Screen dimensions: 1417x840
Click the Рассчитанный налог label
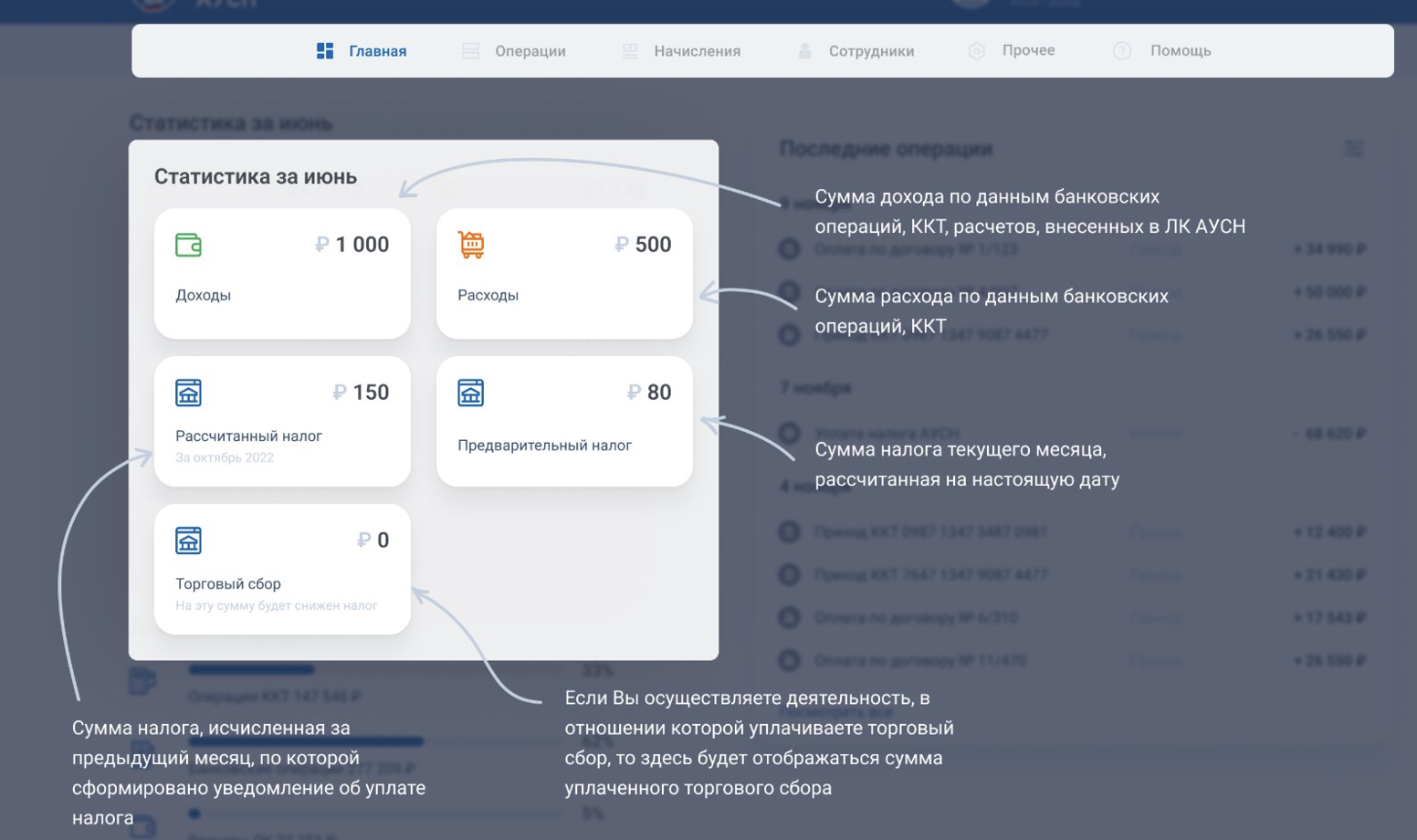point(248,436)
